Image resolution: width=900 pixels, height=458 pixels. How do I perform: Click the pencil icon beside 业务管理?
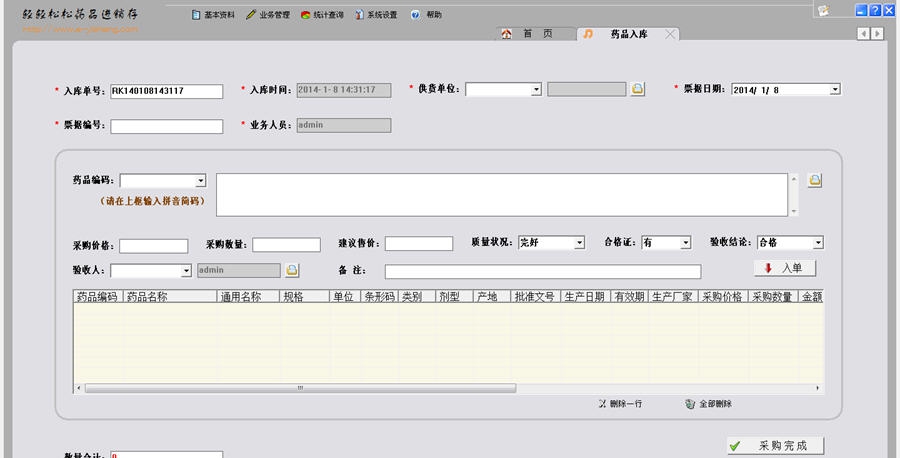coord(251,15)
